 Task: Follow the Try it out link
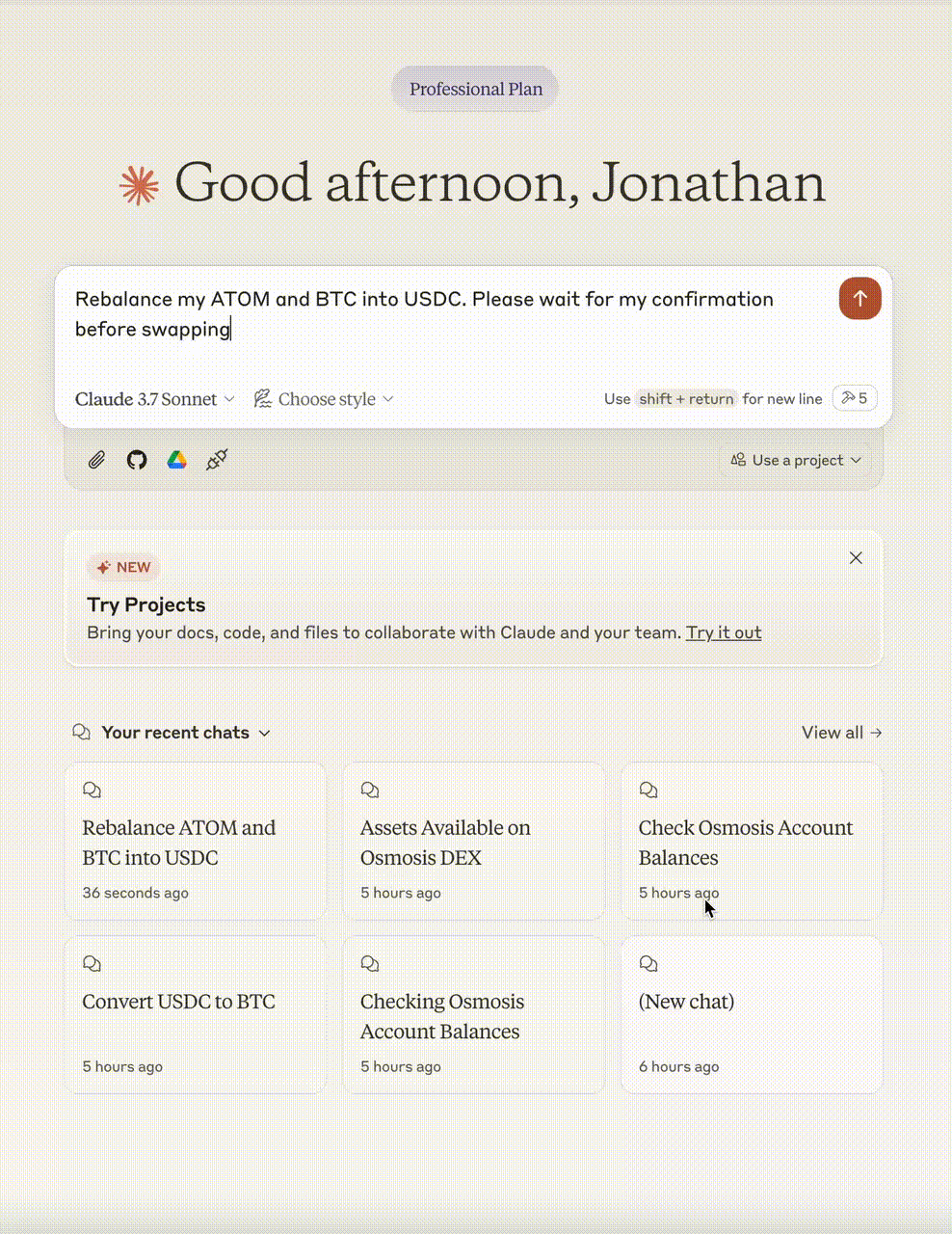coord(724,632)
